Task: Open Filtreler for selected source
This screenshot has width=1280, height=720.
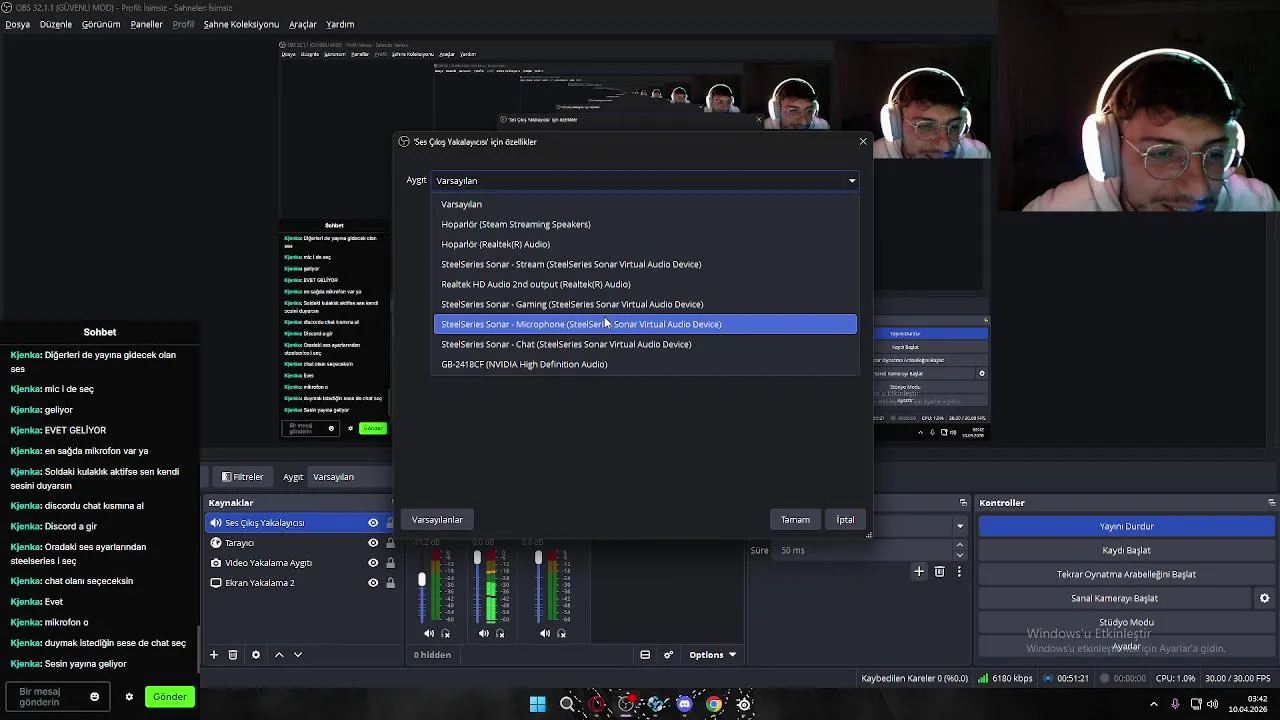Action: point(243,477)
